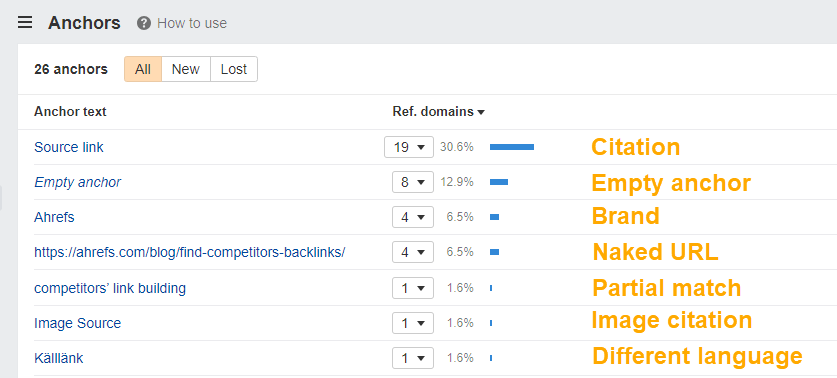
Task: Expand ref. domains dropdown for competitors' link building
Action: pyautogui.click(x=413, y=288)
